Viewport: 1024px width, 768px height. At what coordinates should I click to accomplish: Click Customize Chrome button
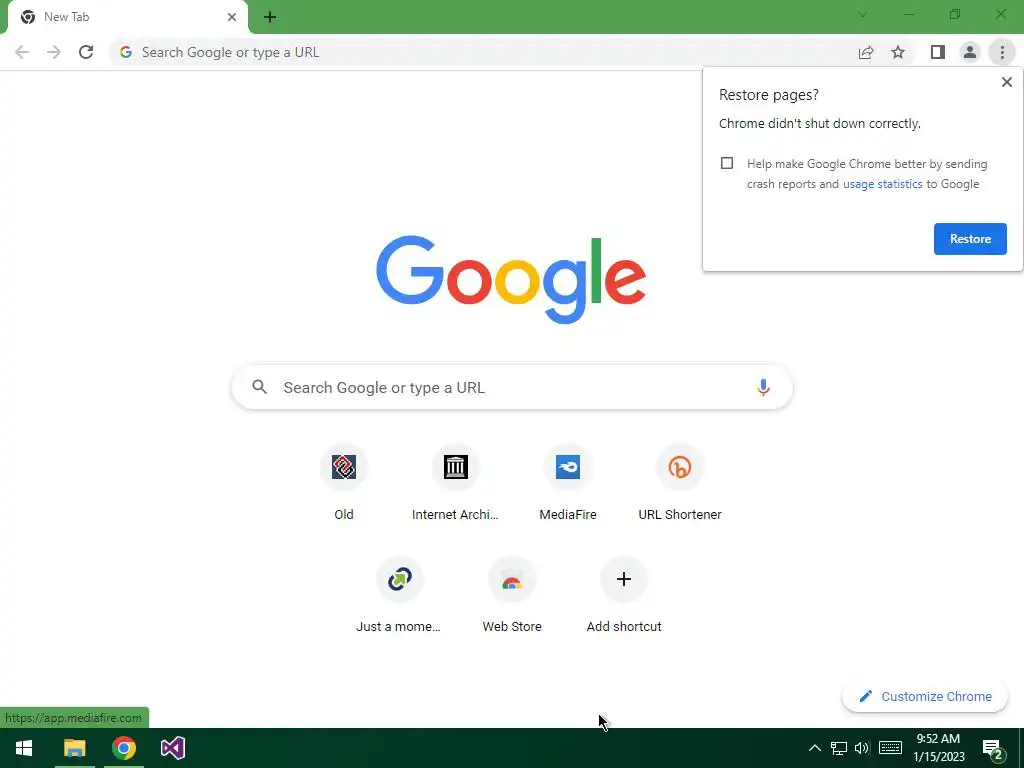point(925,697)
